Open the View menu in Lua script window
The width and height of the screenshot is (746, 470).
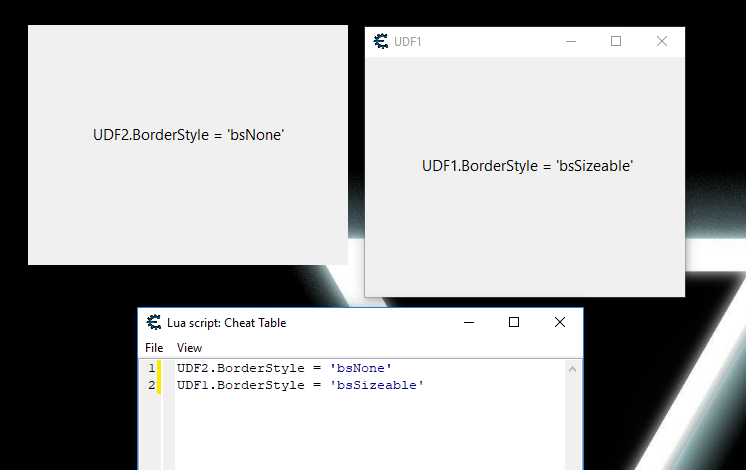(x=189, y=348)
